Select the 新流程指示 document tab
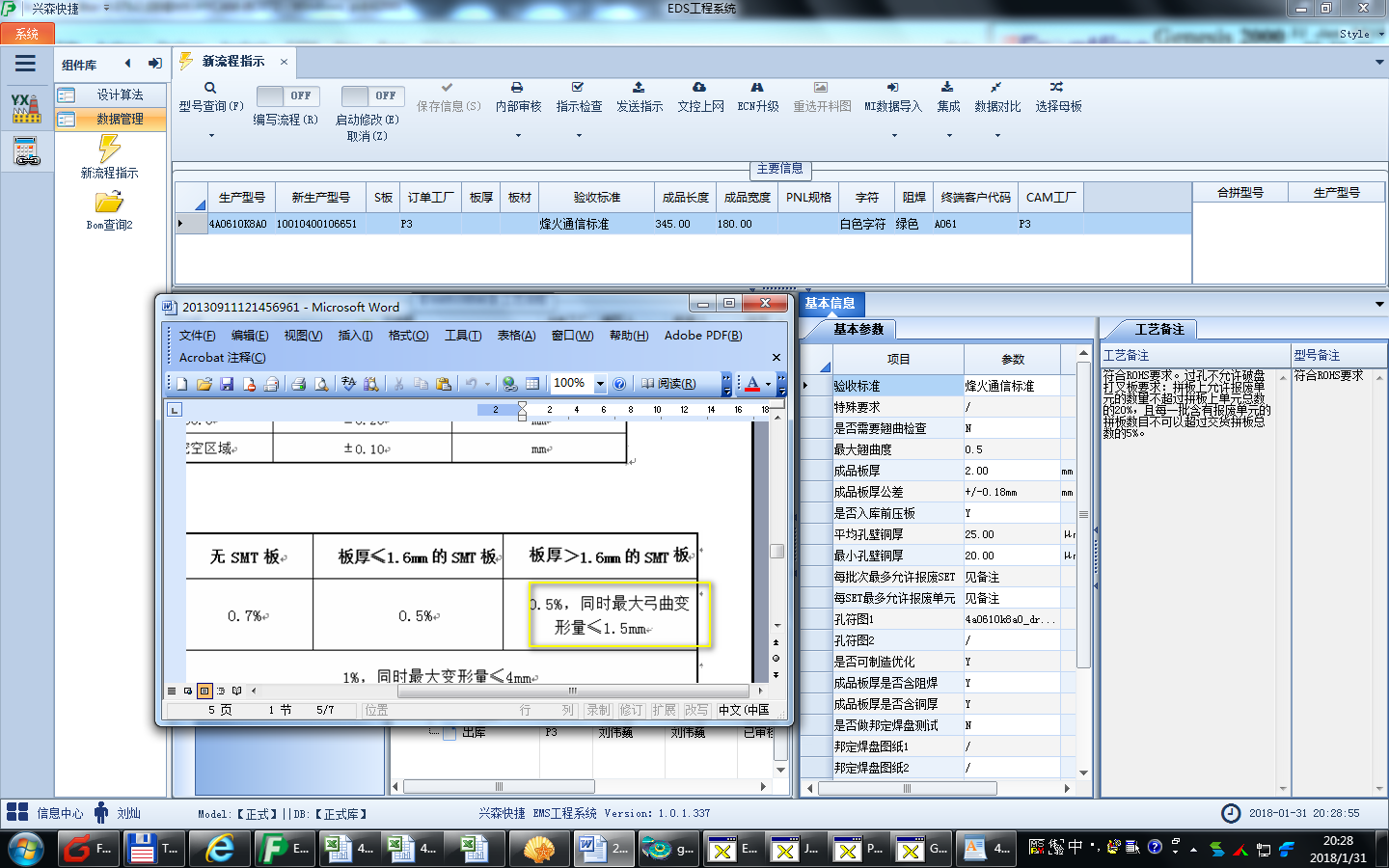The width and height of the screenshot is (1389, 868). 233,61
